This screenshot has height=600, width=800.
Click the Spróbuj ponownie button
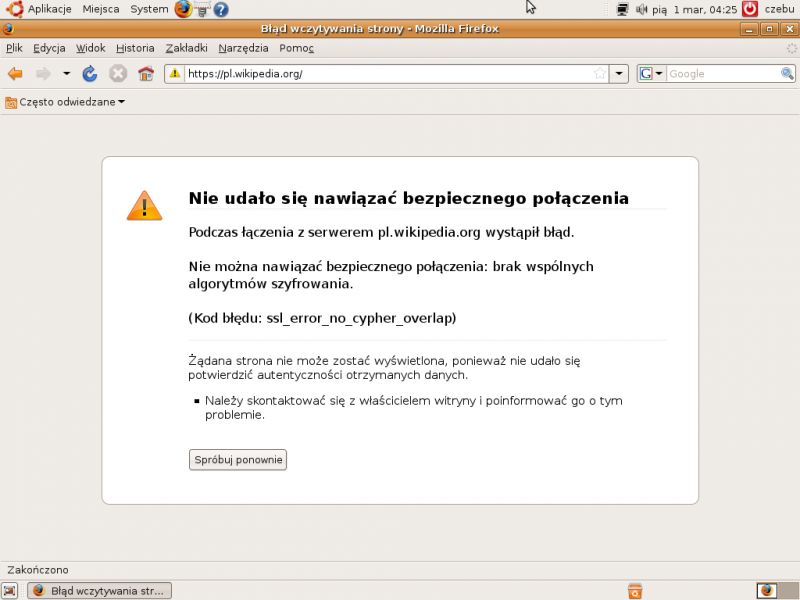tap(238, 460)
